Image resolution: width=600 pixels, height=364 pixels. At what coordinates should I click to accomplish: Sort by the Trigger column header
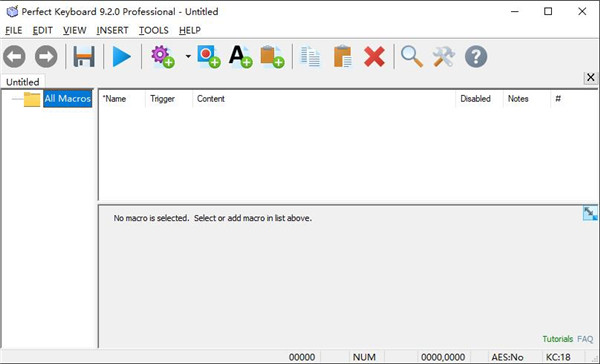pyautogui.click(x=169, y=99)
